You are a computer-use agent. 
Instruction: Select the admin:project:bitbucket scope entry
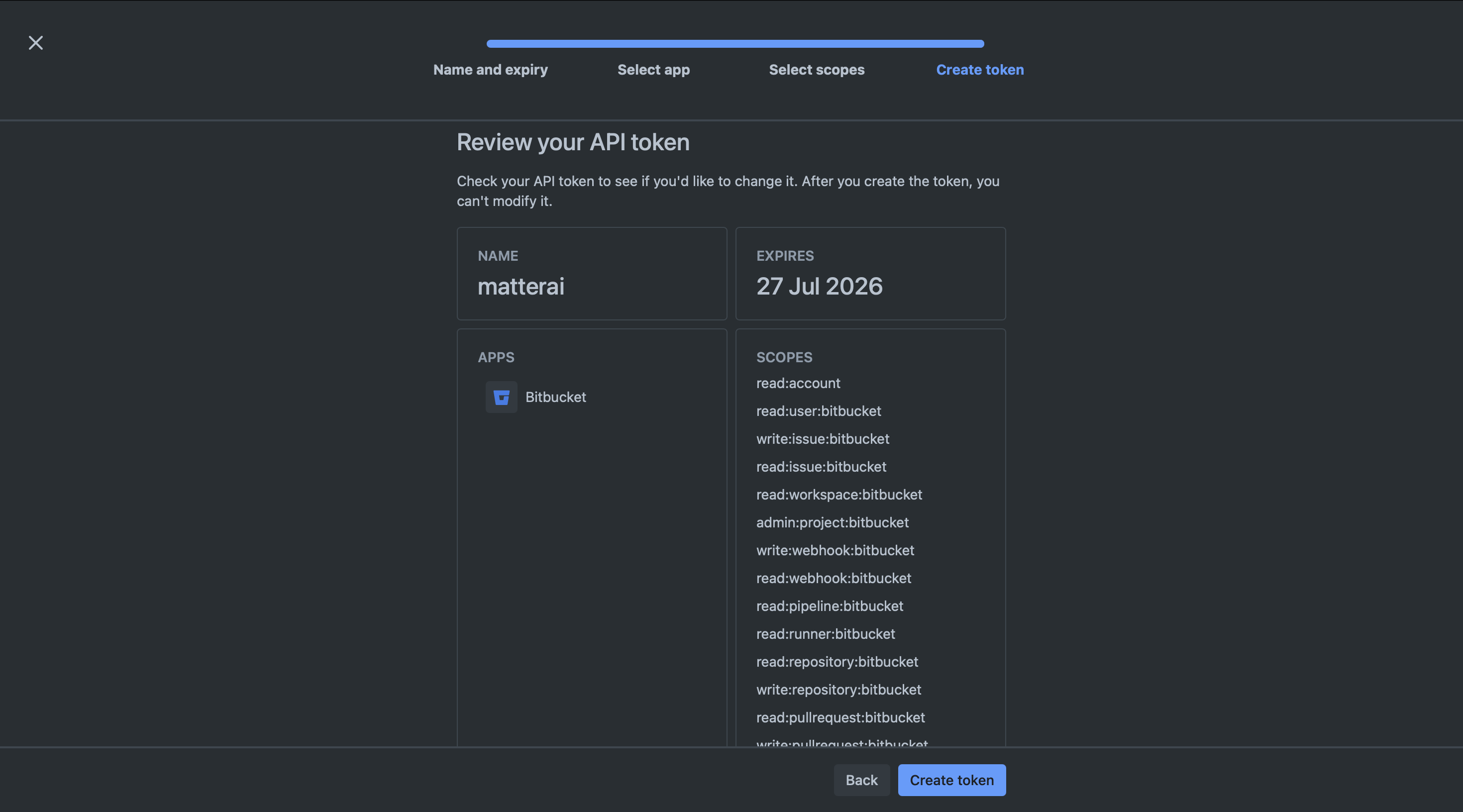(x=832, y=522)
